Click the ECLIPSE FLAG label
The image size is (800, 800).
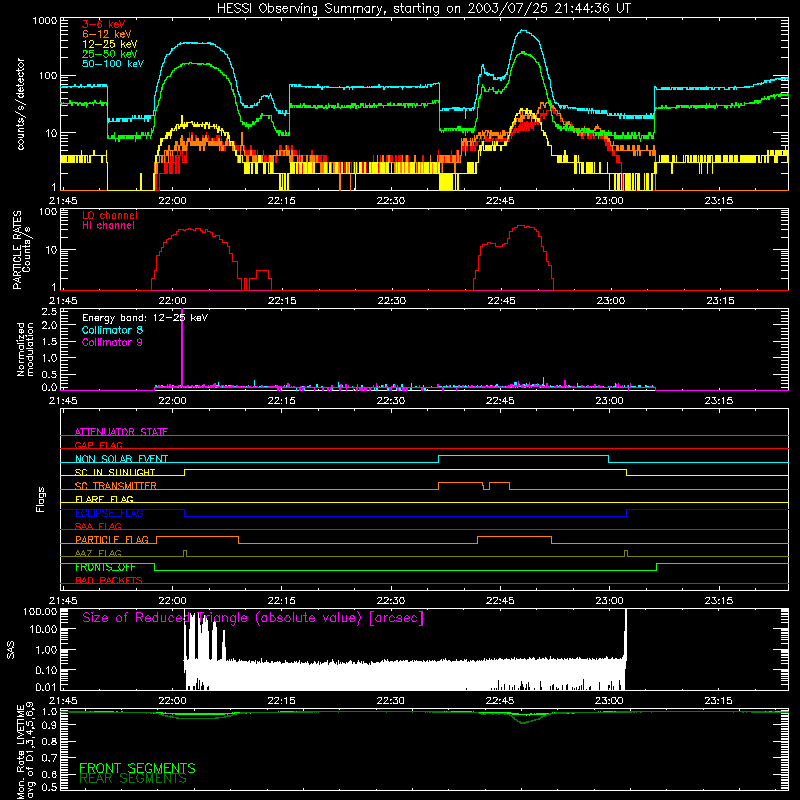coord(109,513)
